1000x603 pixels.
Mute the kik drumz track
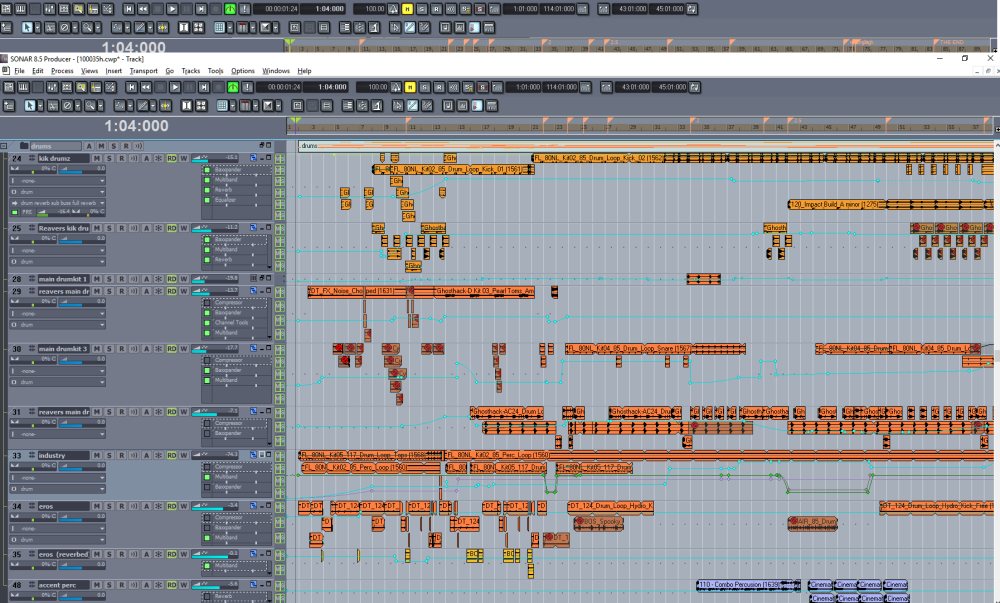pos(95,157)
